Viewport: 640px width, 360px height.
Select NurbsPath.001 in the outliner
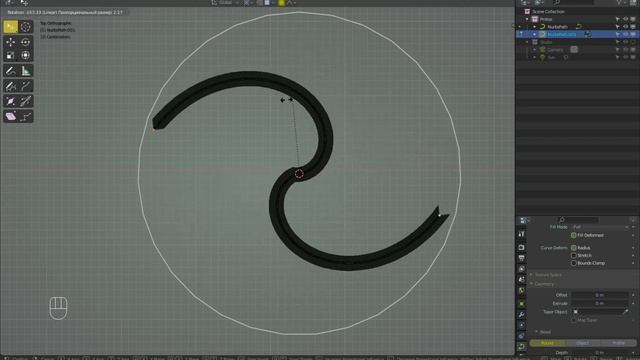click(x=562, y=34)
